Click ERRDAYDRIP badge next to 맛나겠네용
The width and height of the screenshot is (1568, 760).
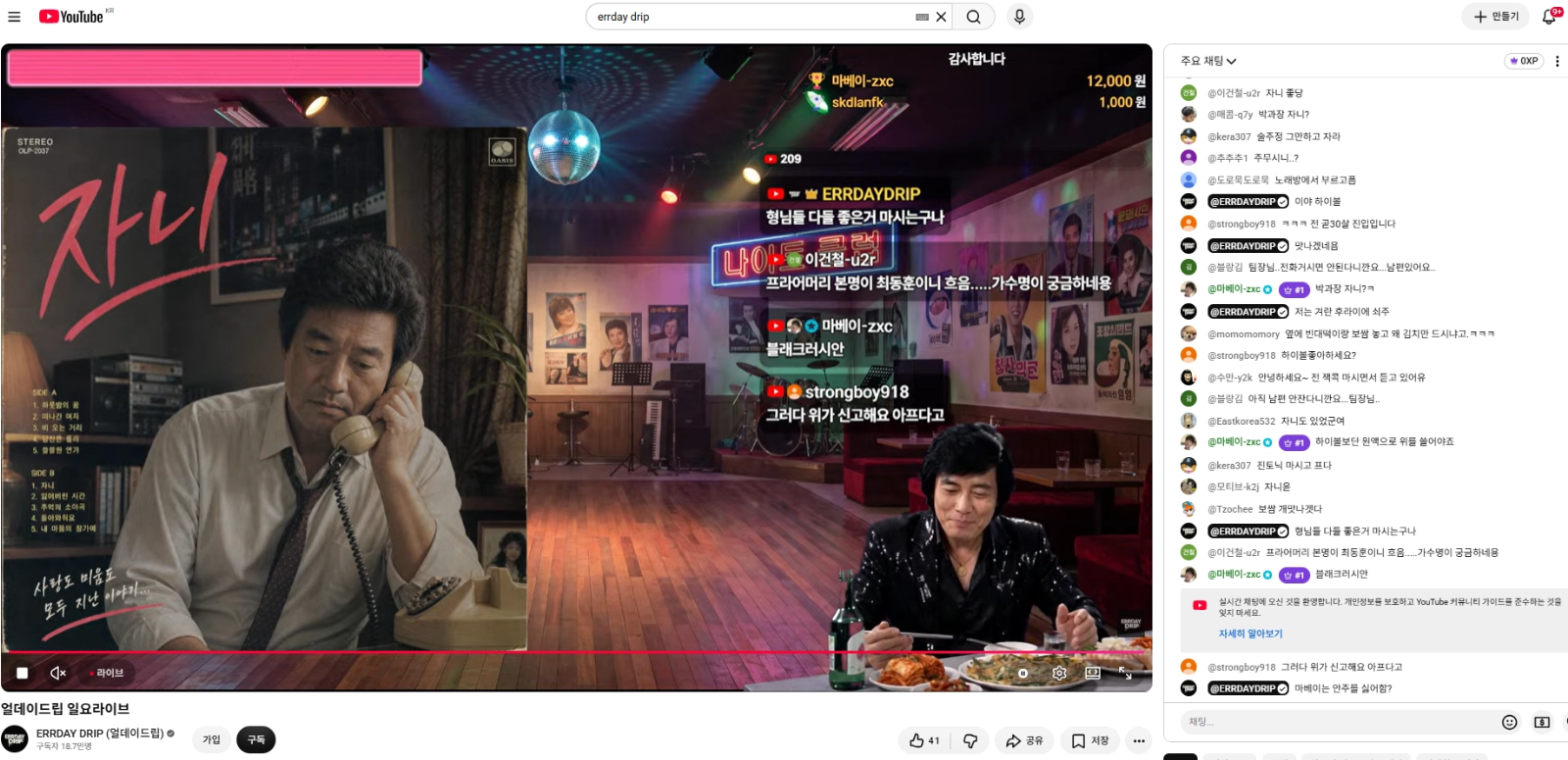pos(1248,245)
